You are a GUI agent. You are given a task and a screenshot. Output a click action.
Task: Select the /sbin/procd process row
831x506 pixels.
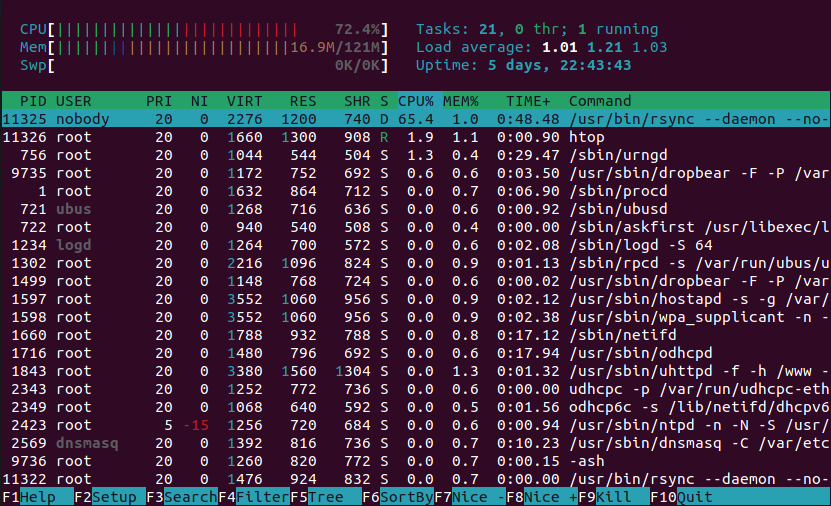pos(416,191)
